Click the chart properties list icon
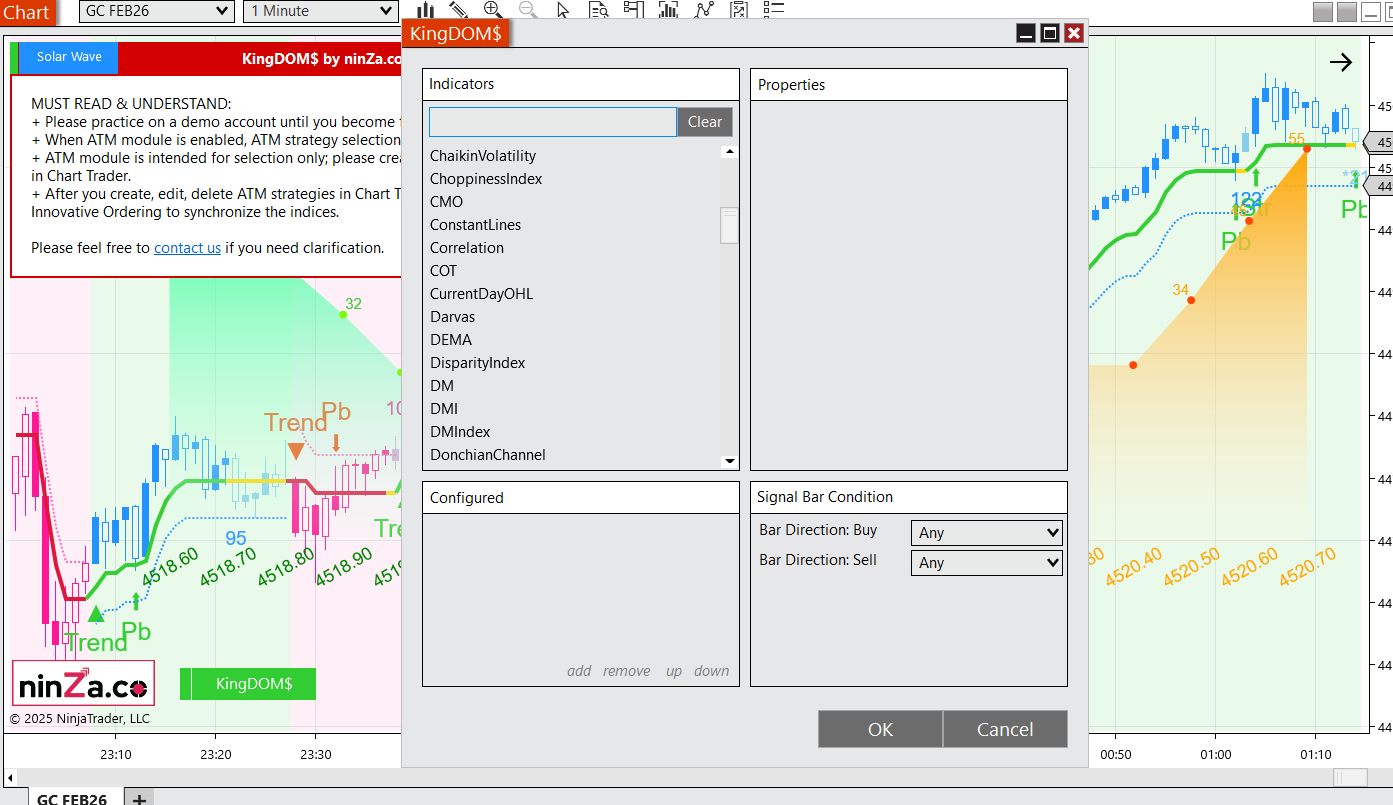 click(x=773, y=10)
